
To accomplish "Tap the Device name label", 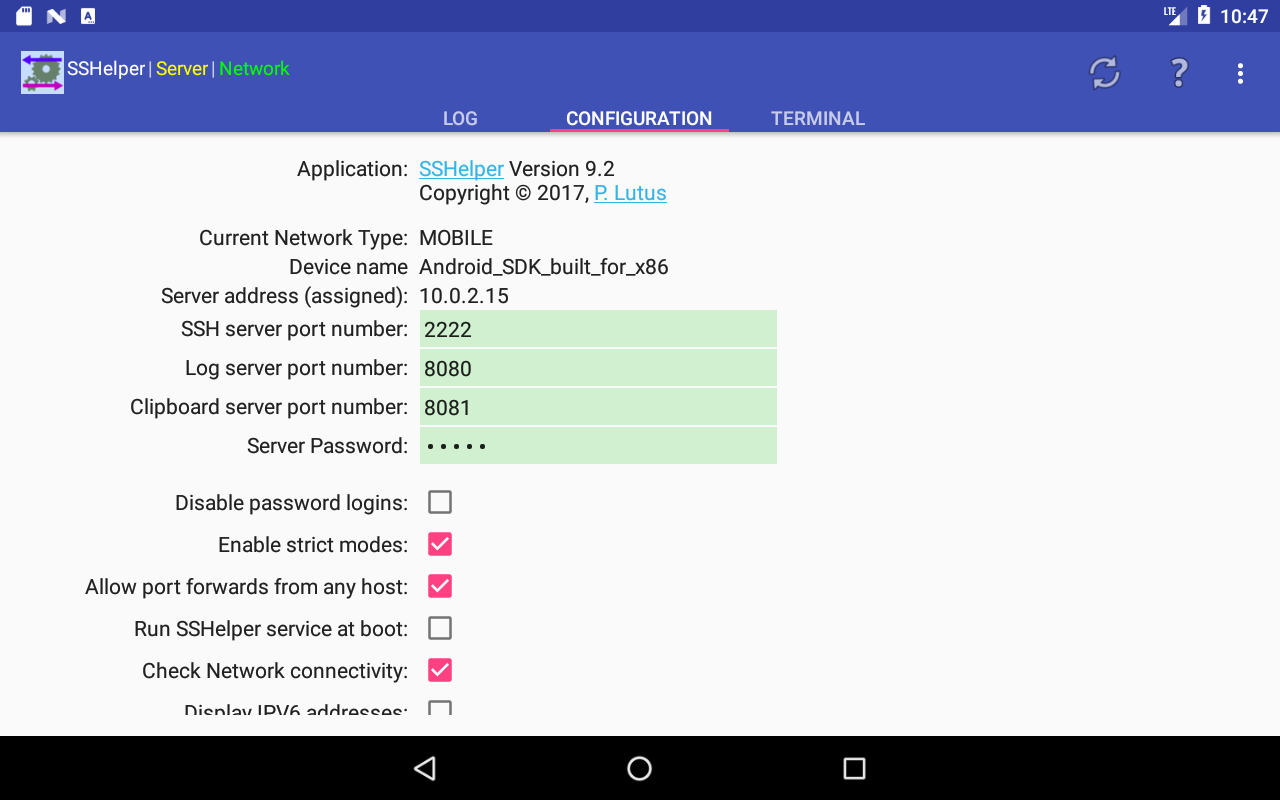I will (x=348, y=267).
